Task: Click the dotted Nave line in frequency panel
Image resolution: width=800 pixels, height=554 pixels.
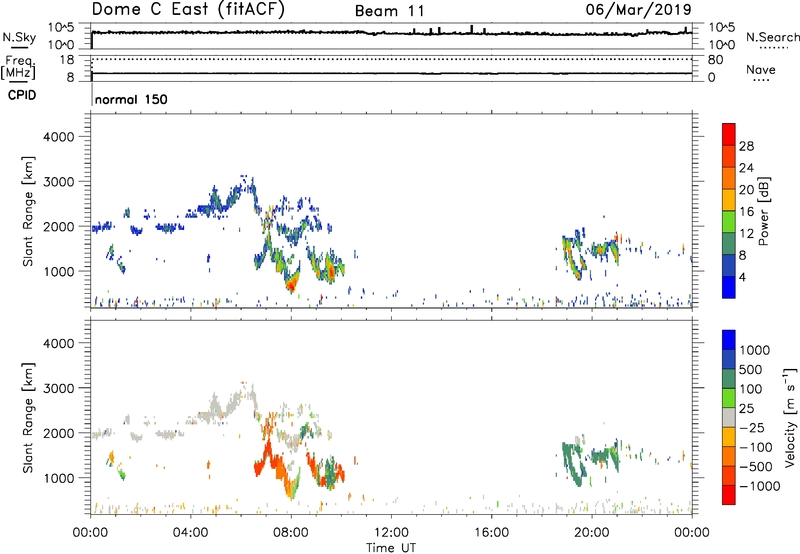Action: [x=391, y=60]
